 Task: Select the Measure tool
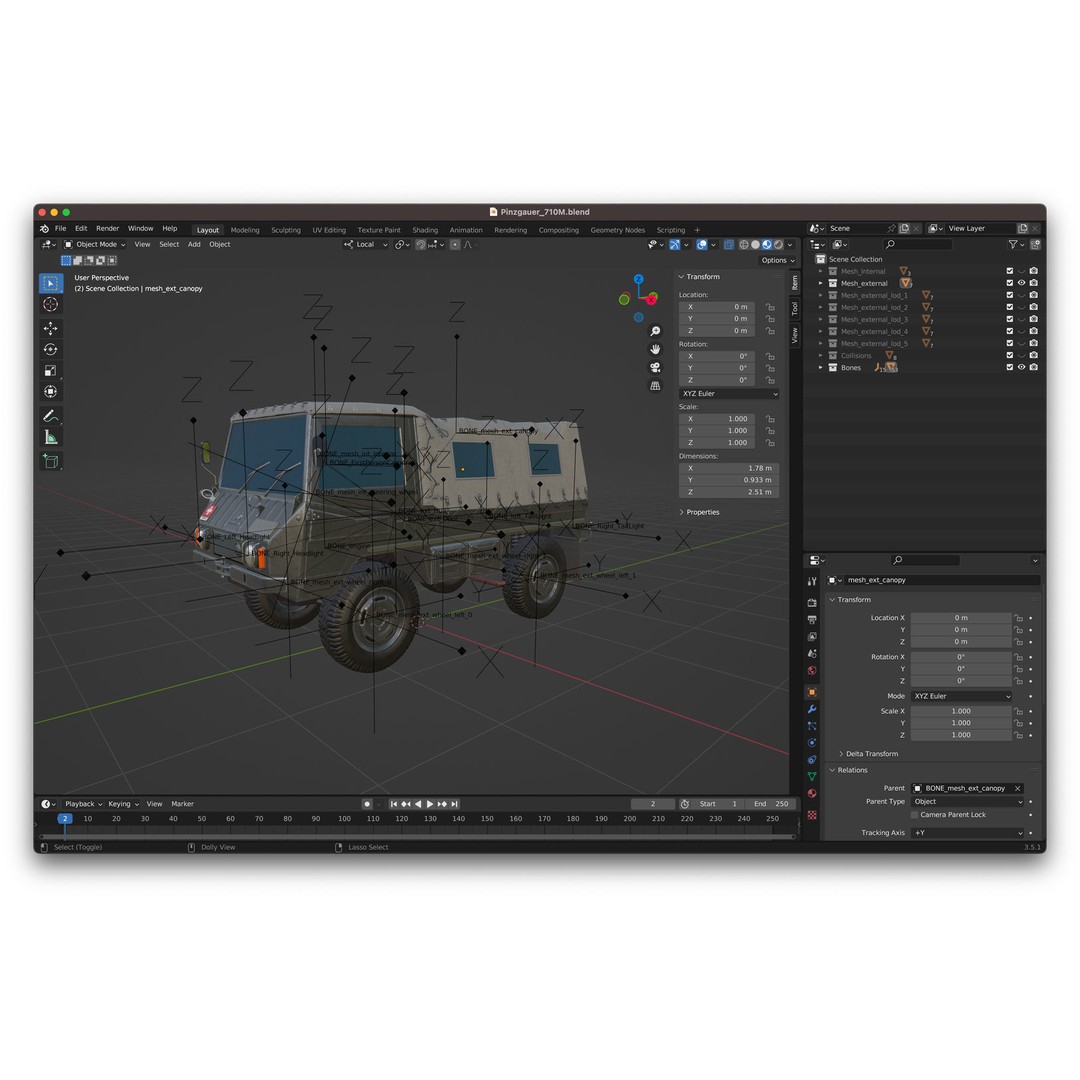tap(51, 437)
